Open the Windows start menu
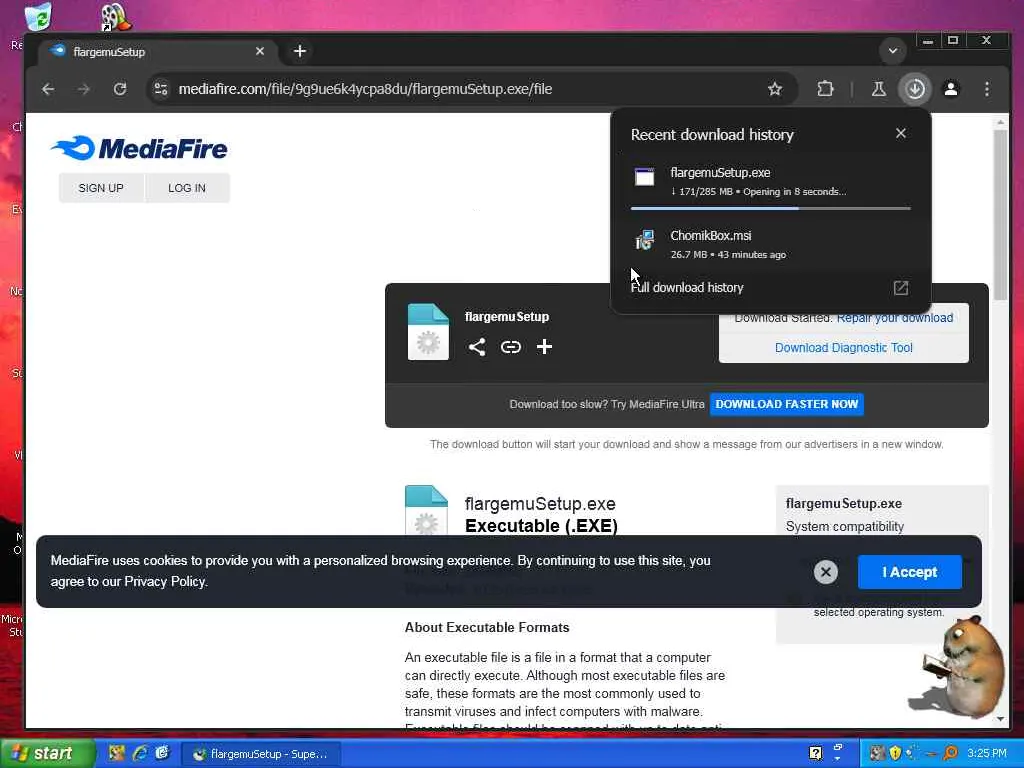The width and height of the screenshot is (1024, 768). pos(46,754)
